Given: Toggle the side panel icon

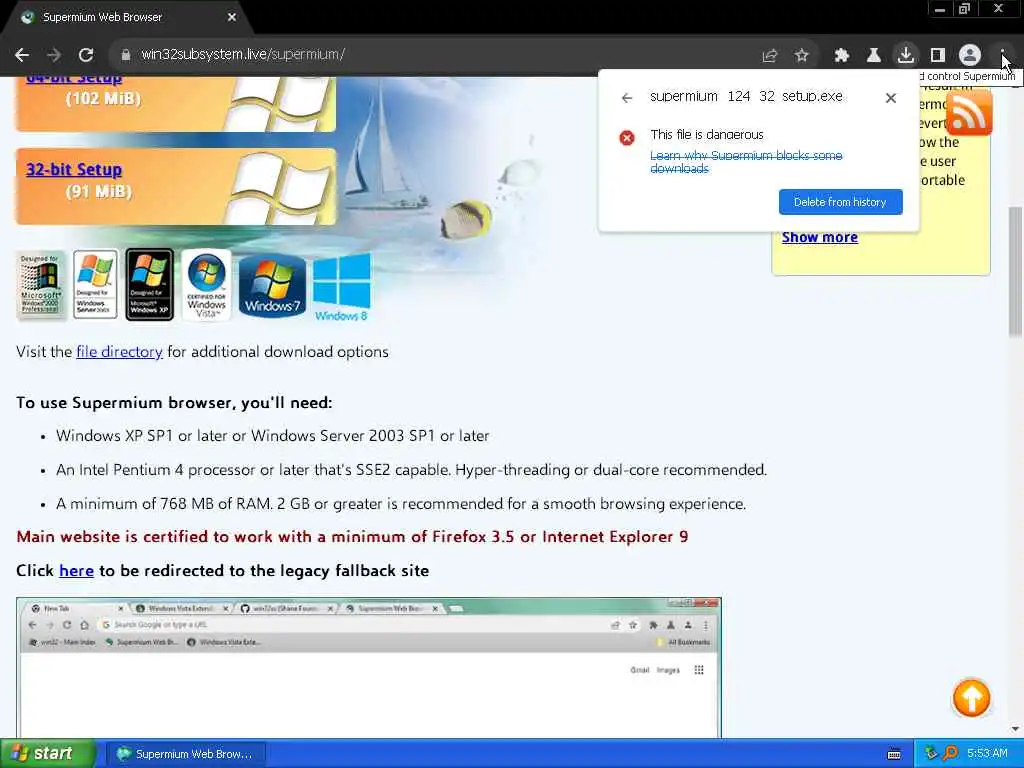Looking at the screenshot, I should (938, 56).
